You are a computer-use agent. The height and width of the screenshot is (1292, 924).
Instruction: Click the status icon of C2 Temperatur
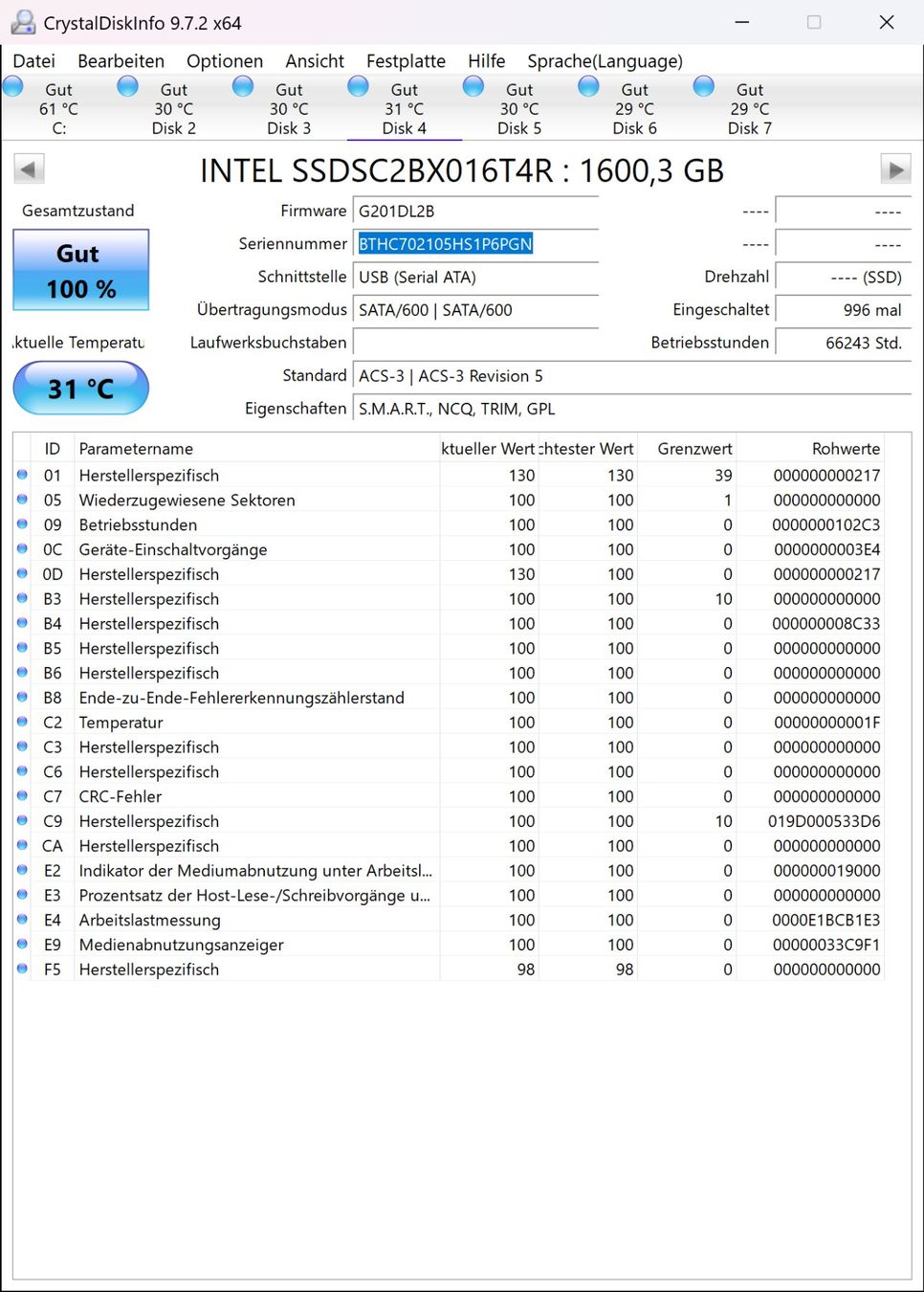(x=22, y=723)
